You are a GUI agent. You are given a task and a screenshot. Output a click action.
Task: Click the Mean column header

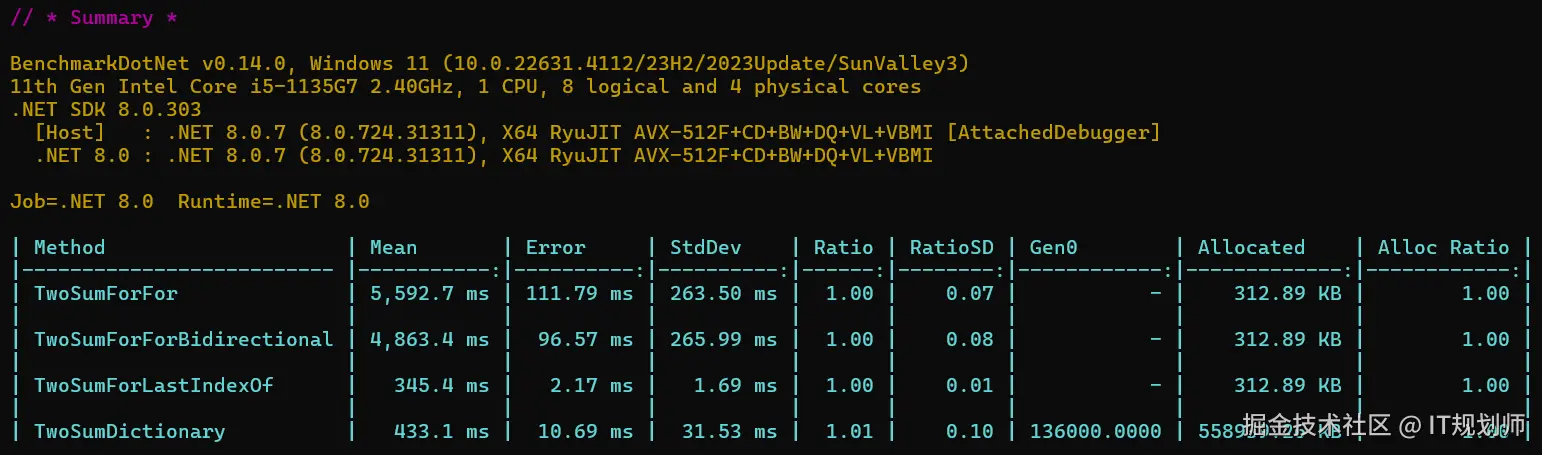(393, 247)
